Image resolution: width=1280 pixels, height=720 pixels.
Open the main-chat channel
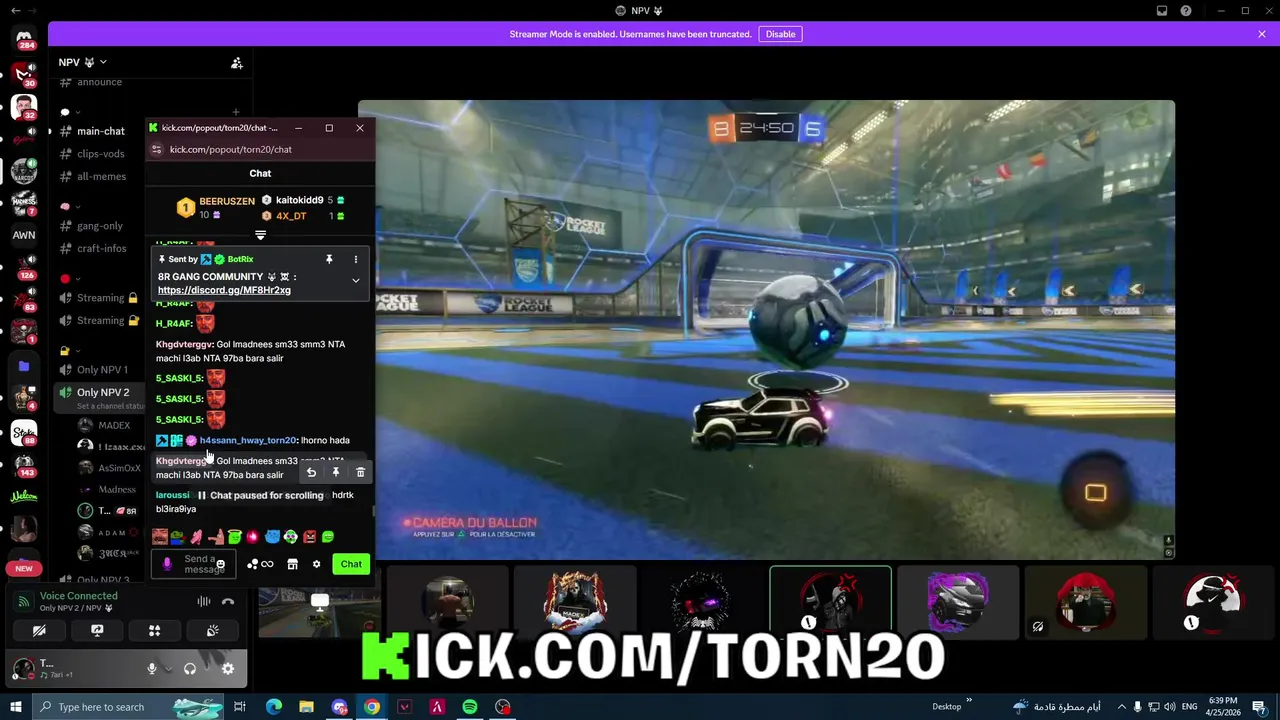tap(100, 131)
